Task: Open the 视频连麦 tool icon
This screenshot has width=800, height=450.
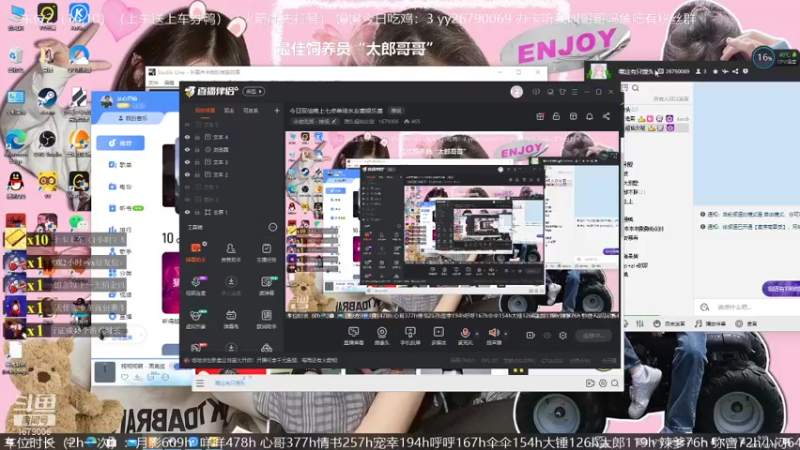Action: pos(196,285)
